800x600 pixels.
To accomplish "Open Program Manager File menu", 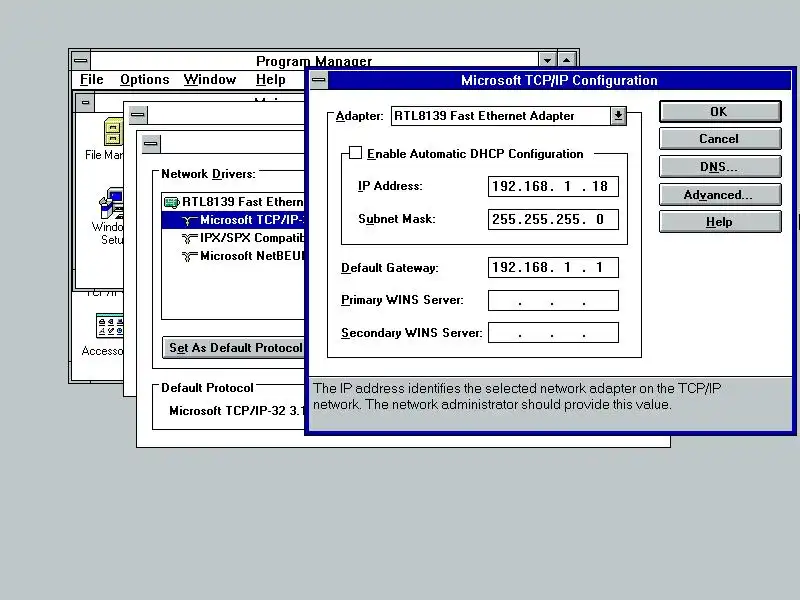I will pyautogui.click(x=92, y=80).
